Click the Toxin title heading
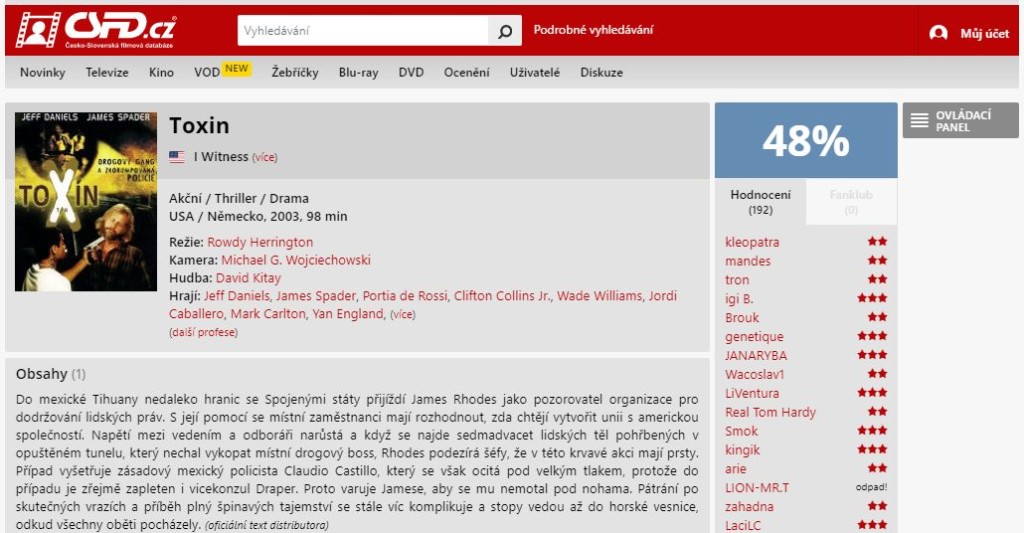Screen dimensions: 1024x533 coord(199,125)
